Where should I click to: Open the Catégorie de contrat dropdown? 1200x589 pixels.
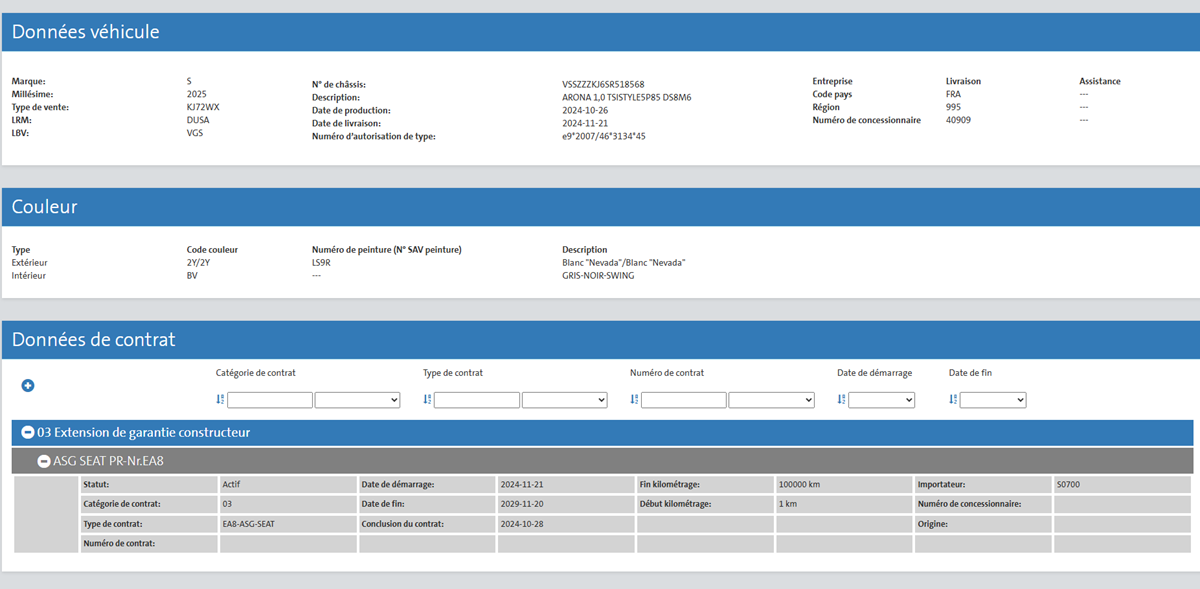[357, 400]
